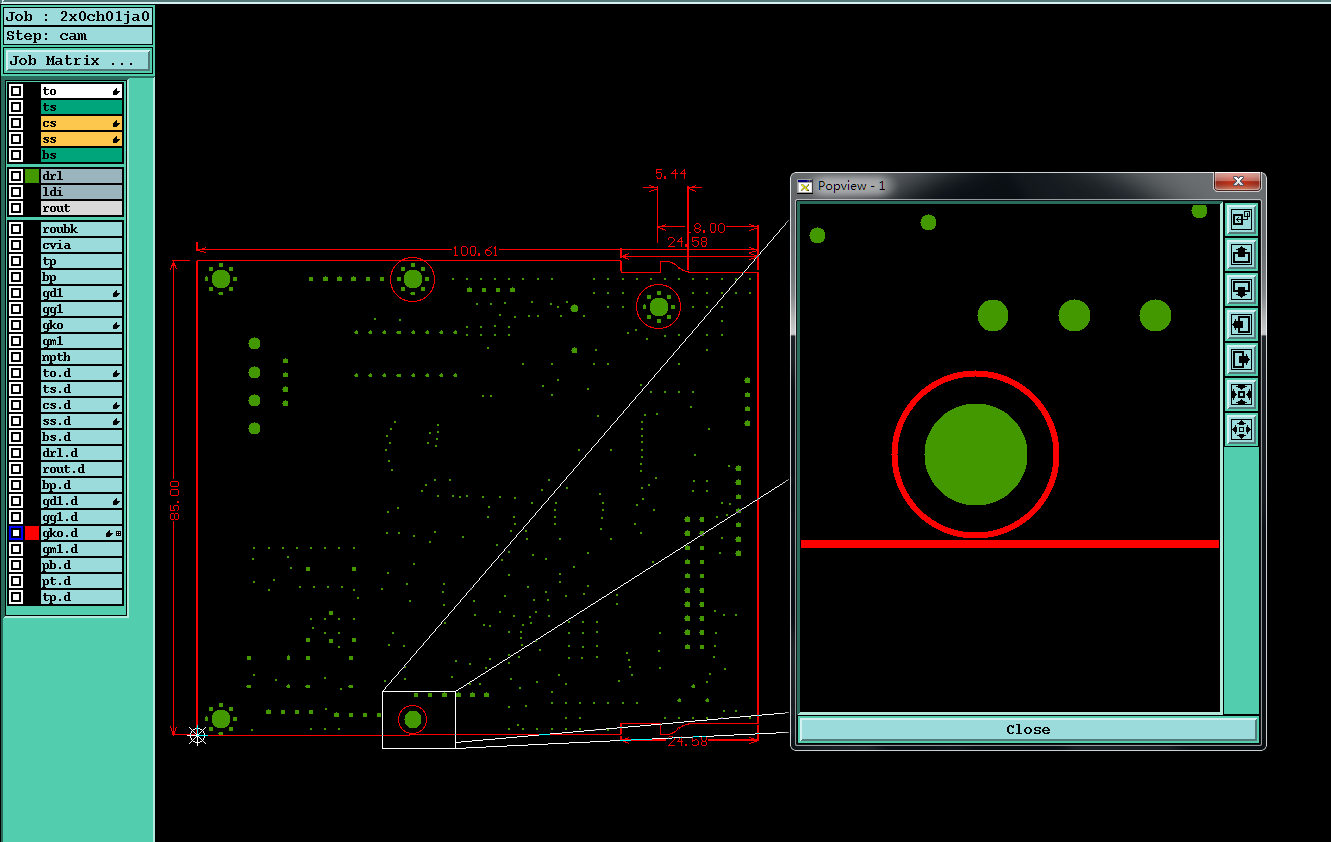This screenshot has height=842, width=1331.
Task: Select the 'ldi' layer name
Action: coord(82,192)
